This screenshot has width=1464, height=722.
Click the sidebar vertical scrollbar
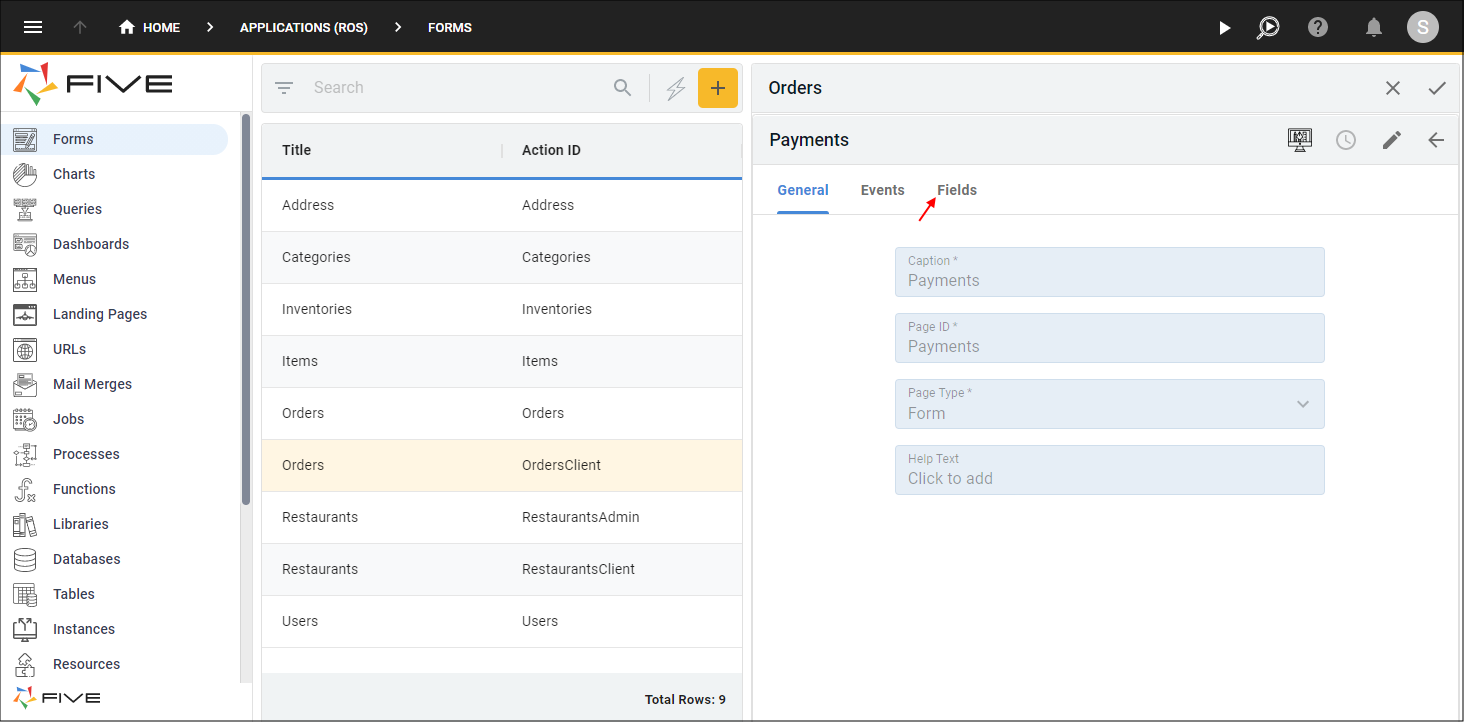246,310
